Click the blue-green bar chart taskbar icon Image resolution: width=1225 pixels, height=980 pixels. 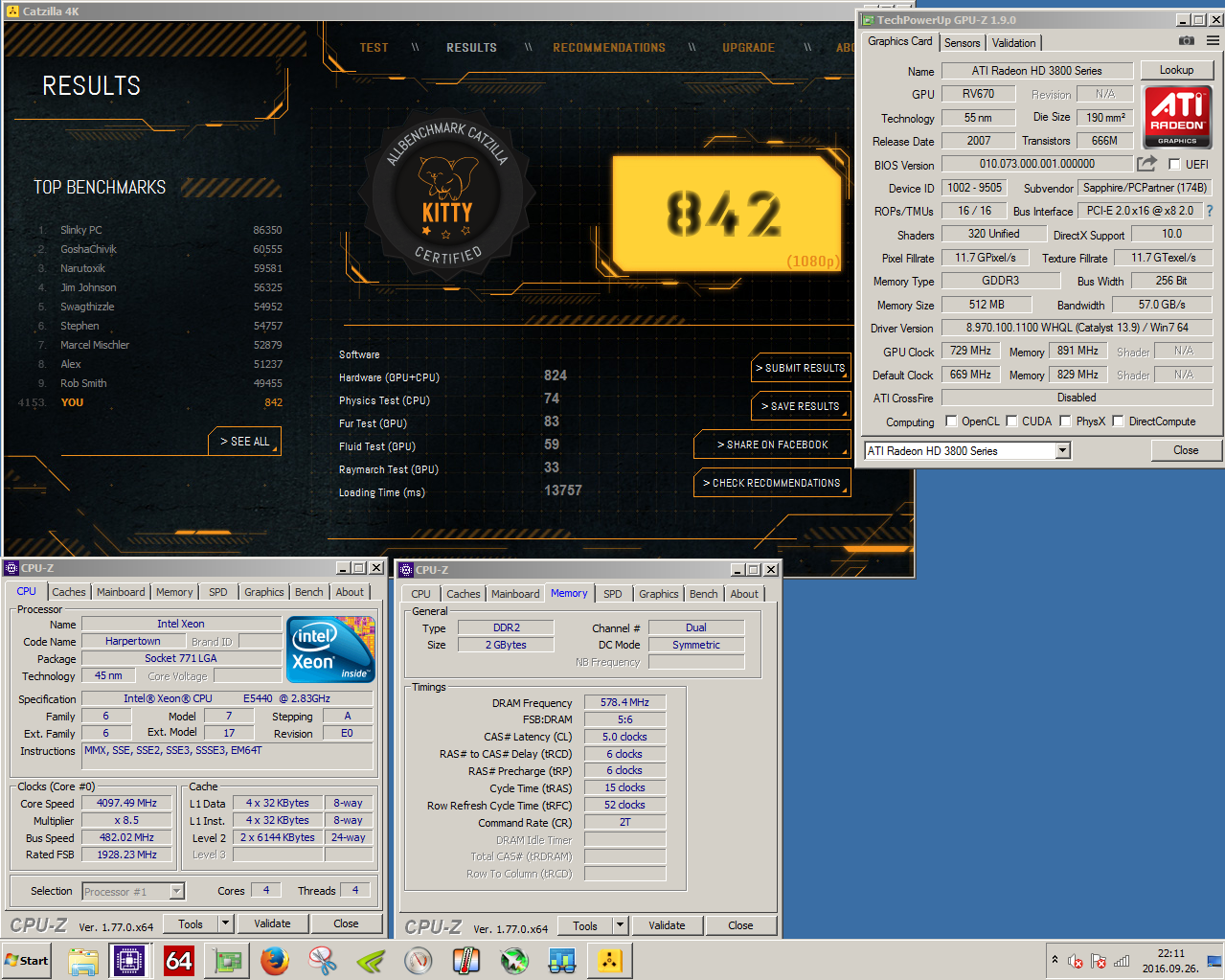(562, 961)
